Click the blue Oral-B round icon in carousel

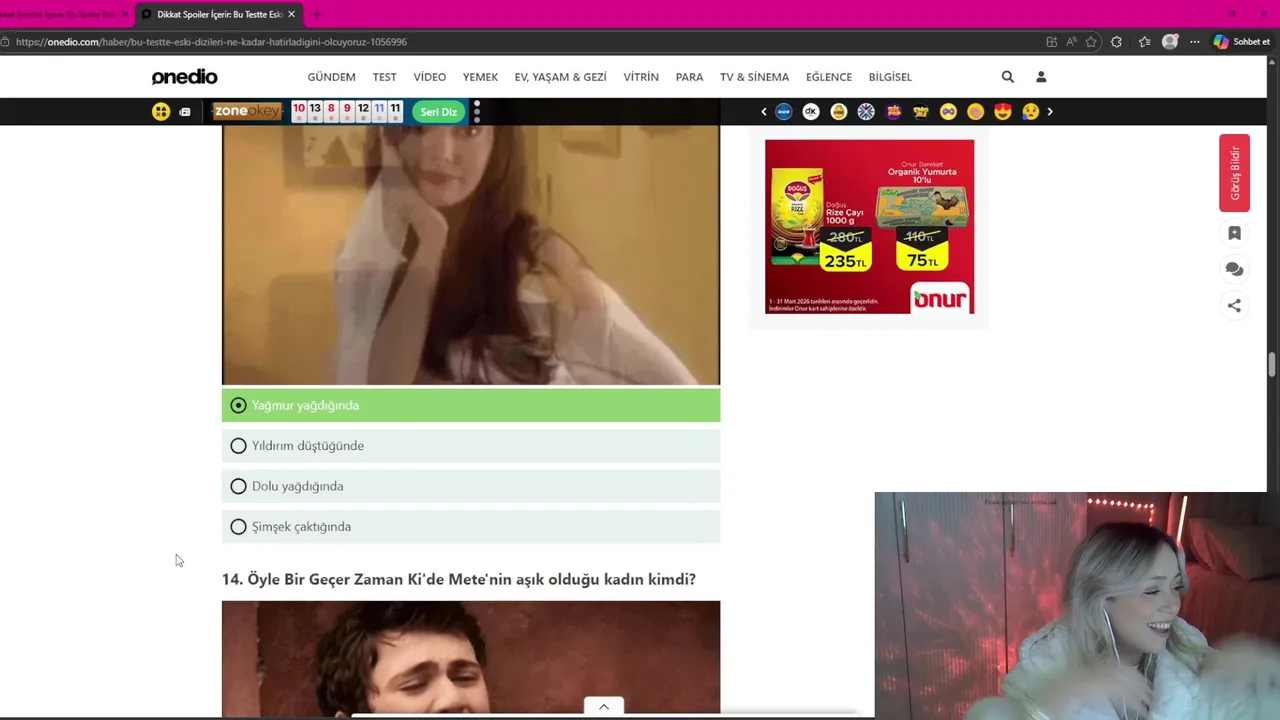(784, 112)
